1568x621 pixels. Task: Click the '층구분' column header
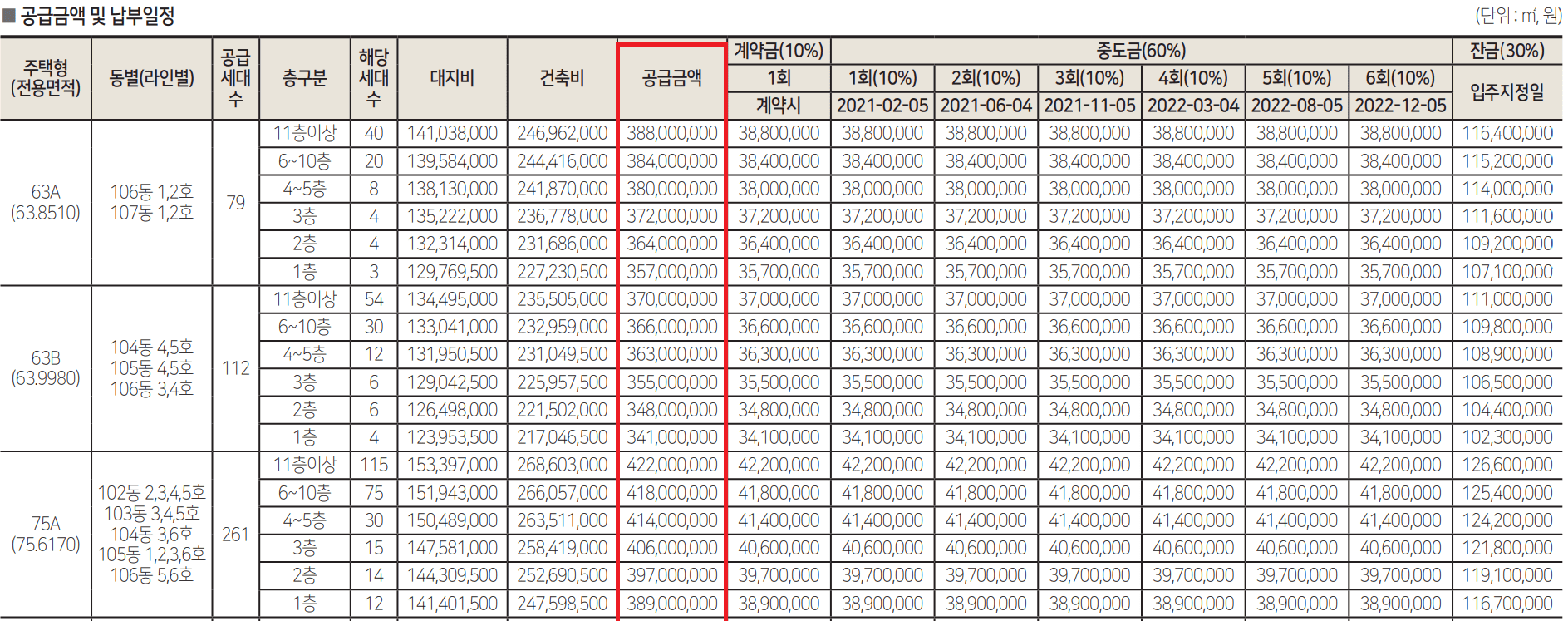coord(305,78)
